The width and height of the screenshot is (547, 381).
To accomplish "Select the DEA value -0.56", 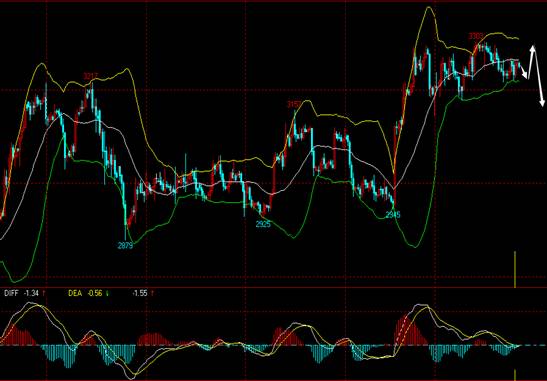I will 95,293.
